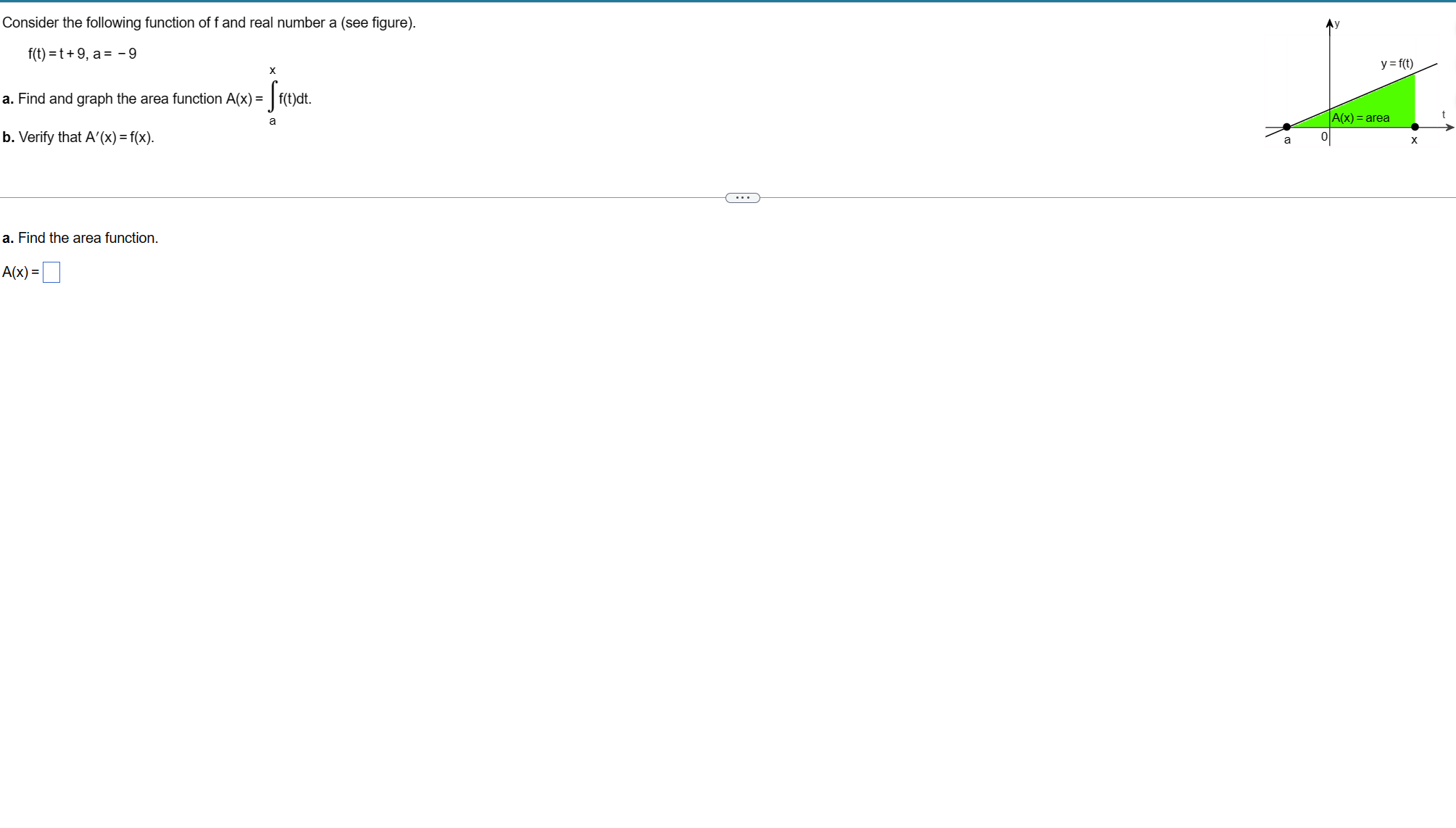
Task: Click the A(x) answer input box
Action: [51, 273]
